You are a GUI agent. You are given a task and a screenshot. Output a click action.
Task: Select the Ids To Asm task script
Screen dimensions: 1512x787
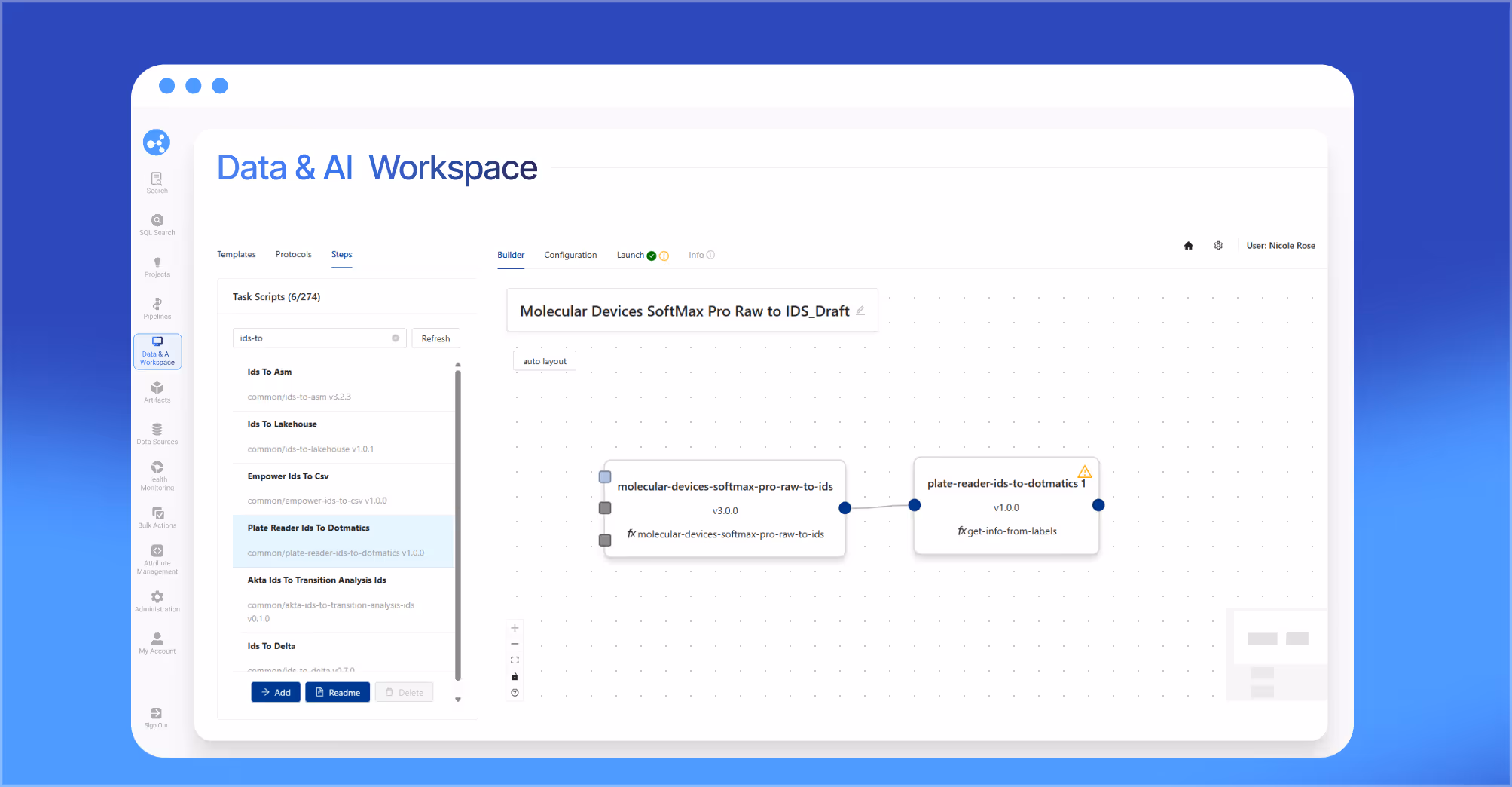point(343,384)
